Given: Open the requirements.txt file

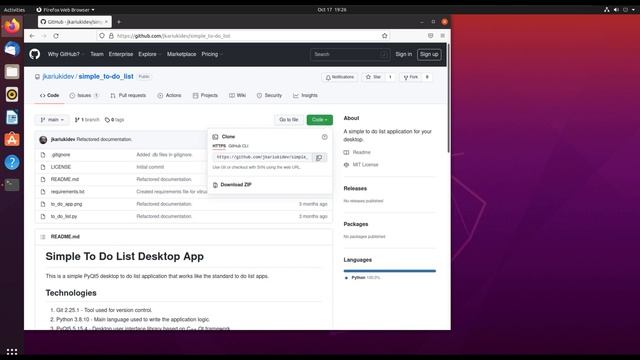Looking at the screenshot, I should pyautogui.click(x=67, y=191).
